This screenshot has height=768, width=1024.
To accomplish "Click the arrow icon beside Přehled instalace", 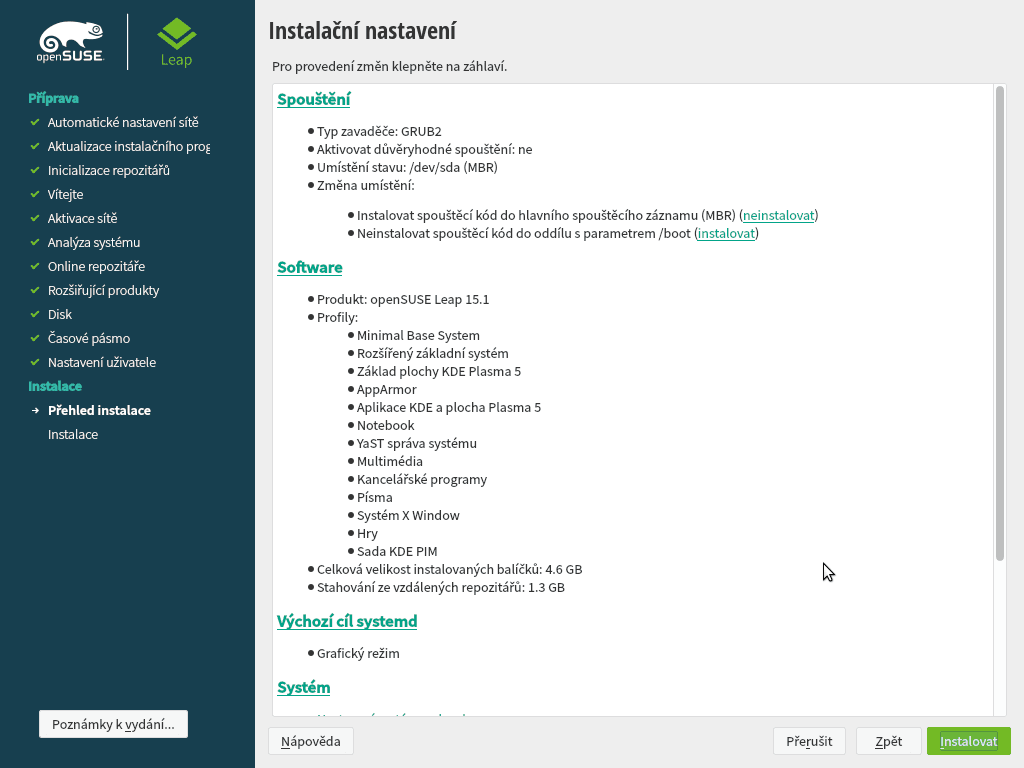I will click(35, 410).
